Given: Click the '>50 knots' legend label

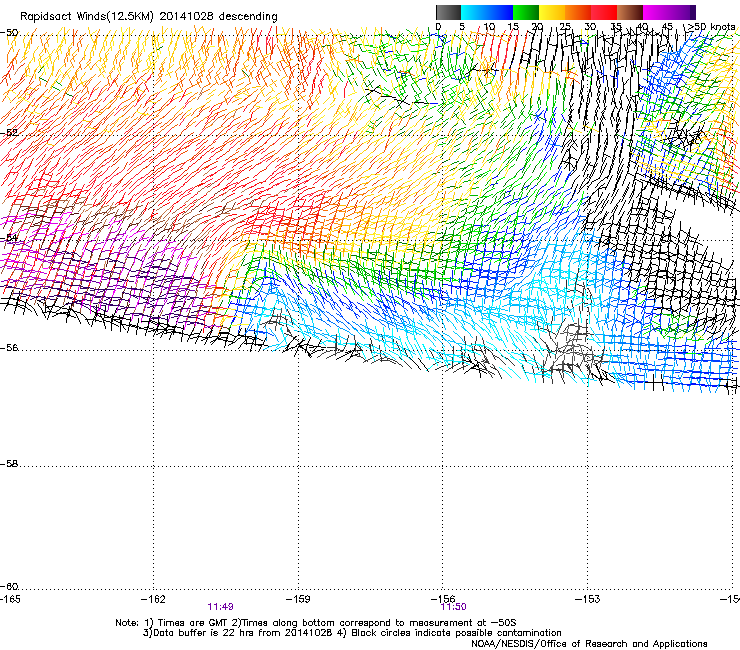Looking at the screenshot, I should coord(711,27).
